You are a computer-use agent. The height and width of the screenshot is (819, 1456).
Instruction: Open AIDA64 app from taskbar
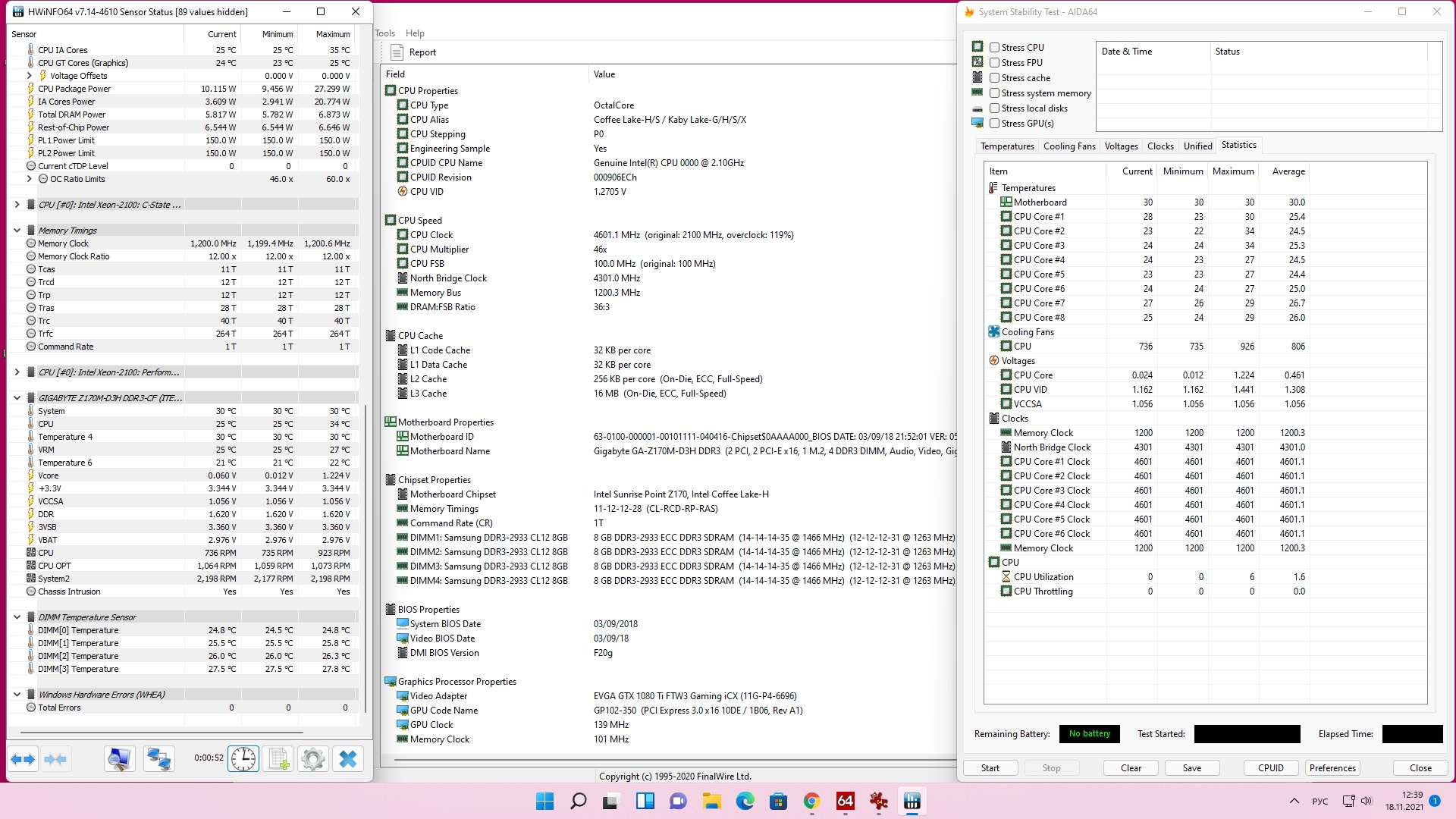tap(845, 802)
